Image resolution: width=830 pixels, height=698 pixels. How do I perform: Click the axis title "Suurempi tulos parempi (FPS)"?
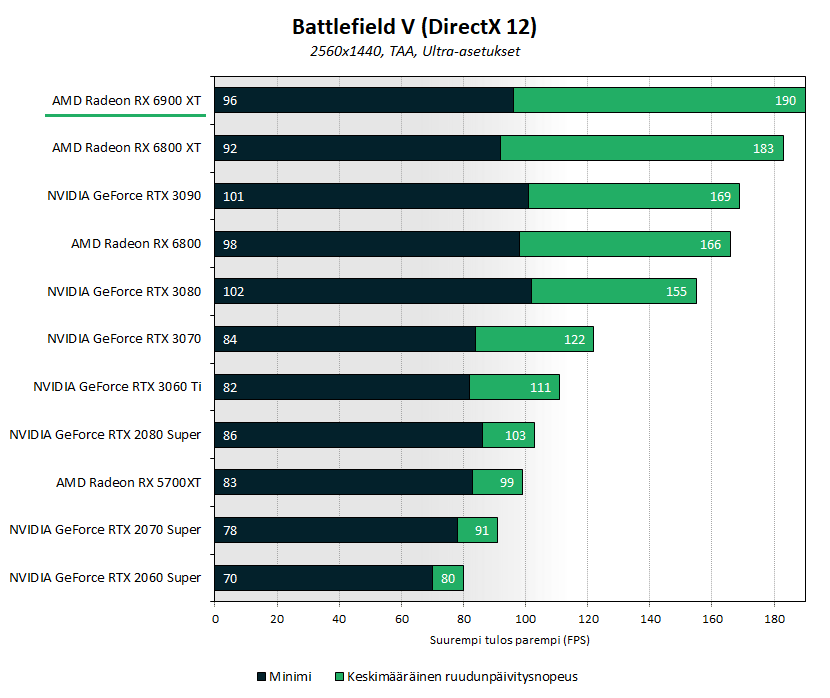pyautogui.click(x=510, y=640)
